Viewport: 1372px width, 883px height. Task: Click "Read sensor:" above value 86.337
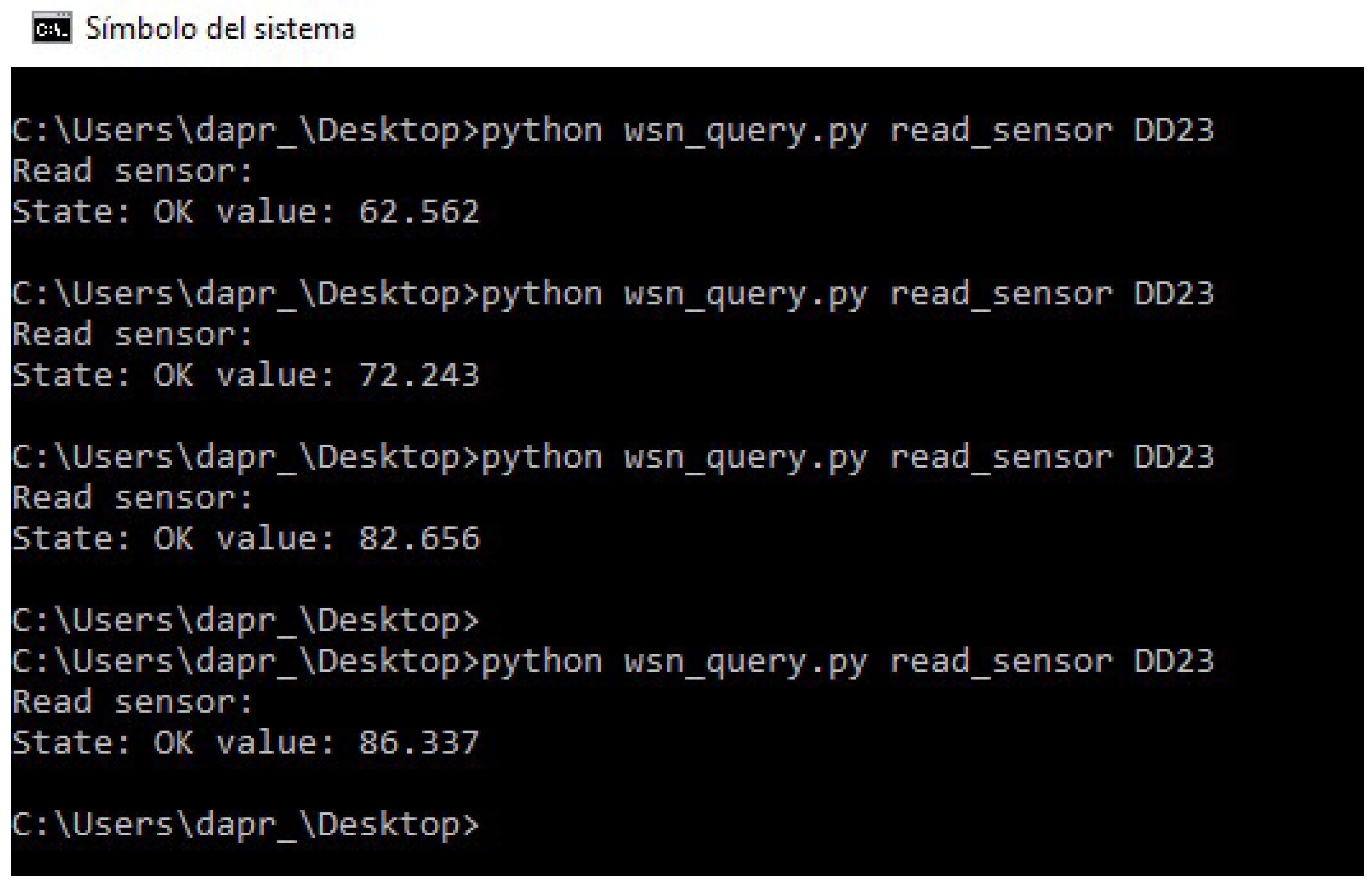coord(132,701)
